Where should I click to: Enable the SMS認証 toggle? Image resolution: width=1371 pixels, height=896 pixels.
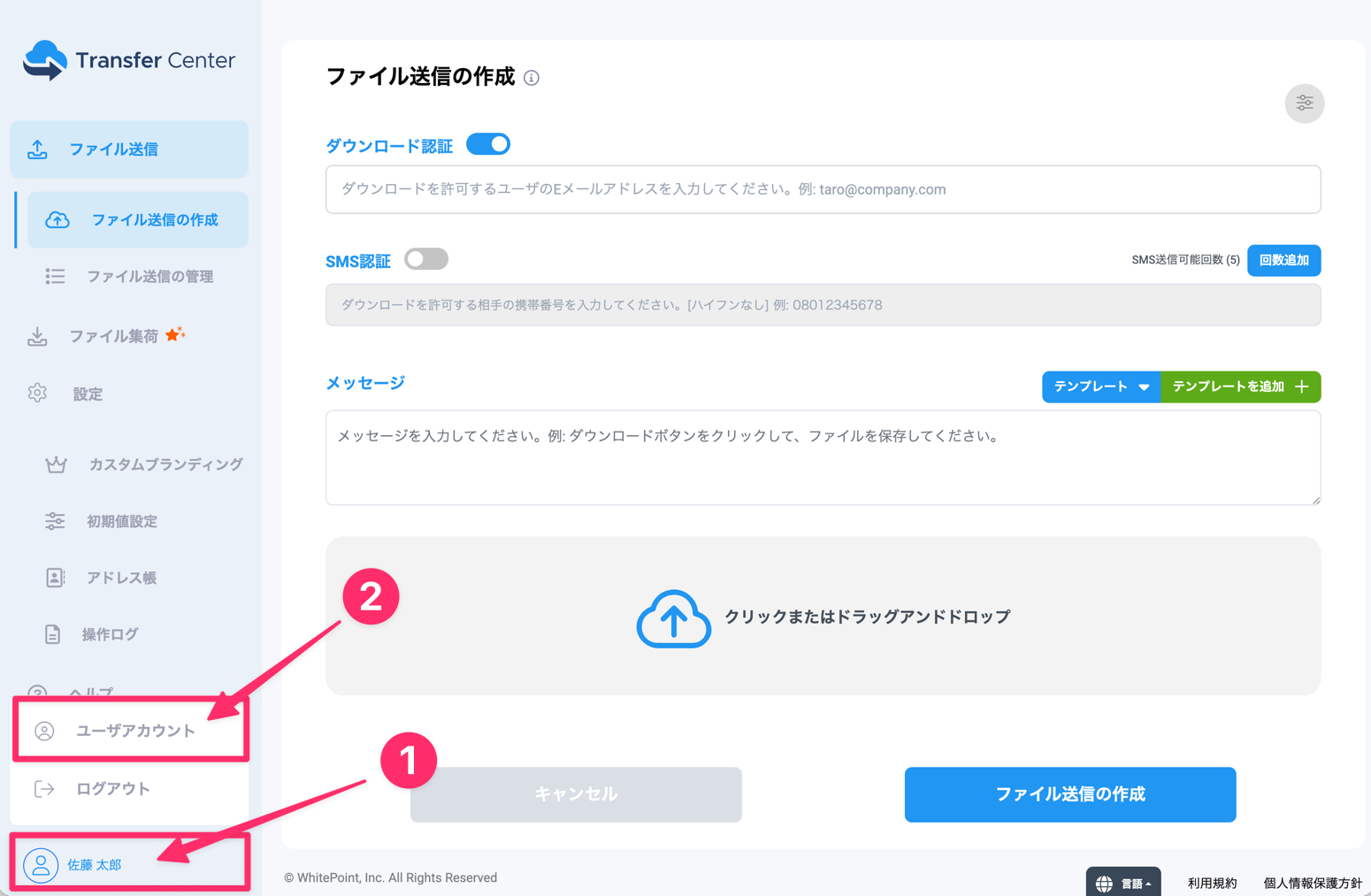[x=426, y=259]
